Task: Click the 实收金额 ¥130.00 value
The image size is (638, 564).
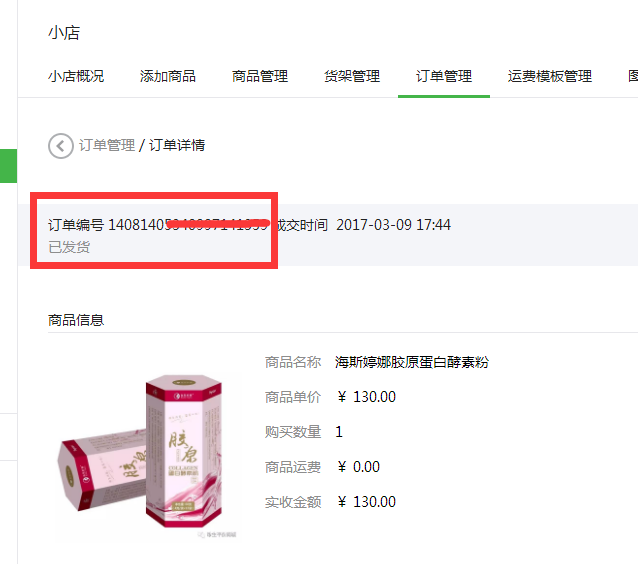Action: pyautogui.click(x=367, y=502)
